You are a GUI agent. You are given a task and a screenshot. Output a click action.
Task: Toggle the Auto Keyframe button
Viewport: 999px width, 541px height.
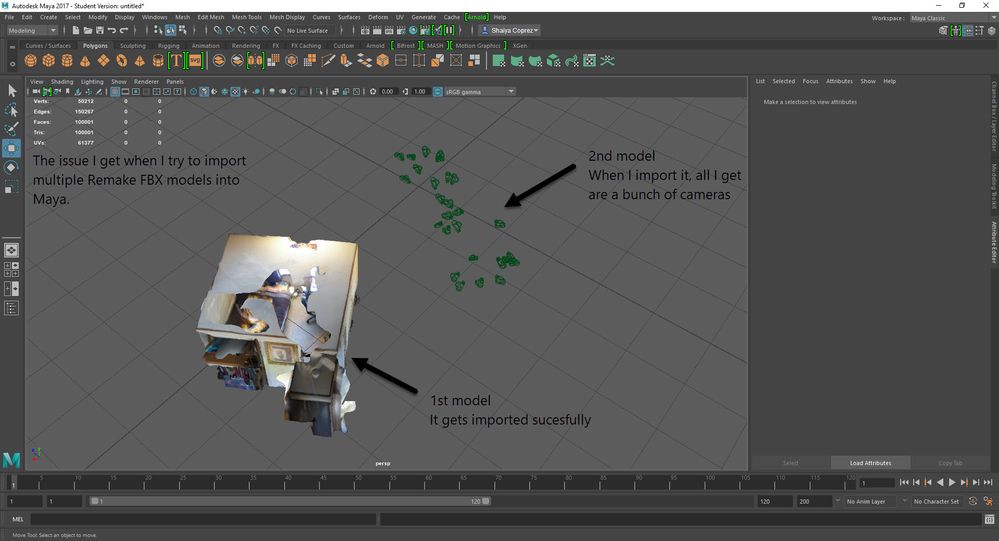pyautogui.click(x=973, y=501)
